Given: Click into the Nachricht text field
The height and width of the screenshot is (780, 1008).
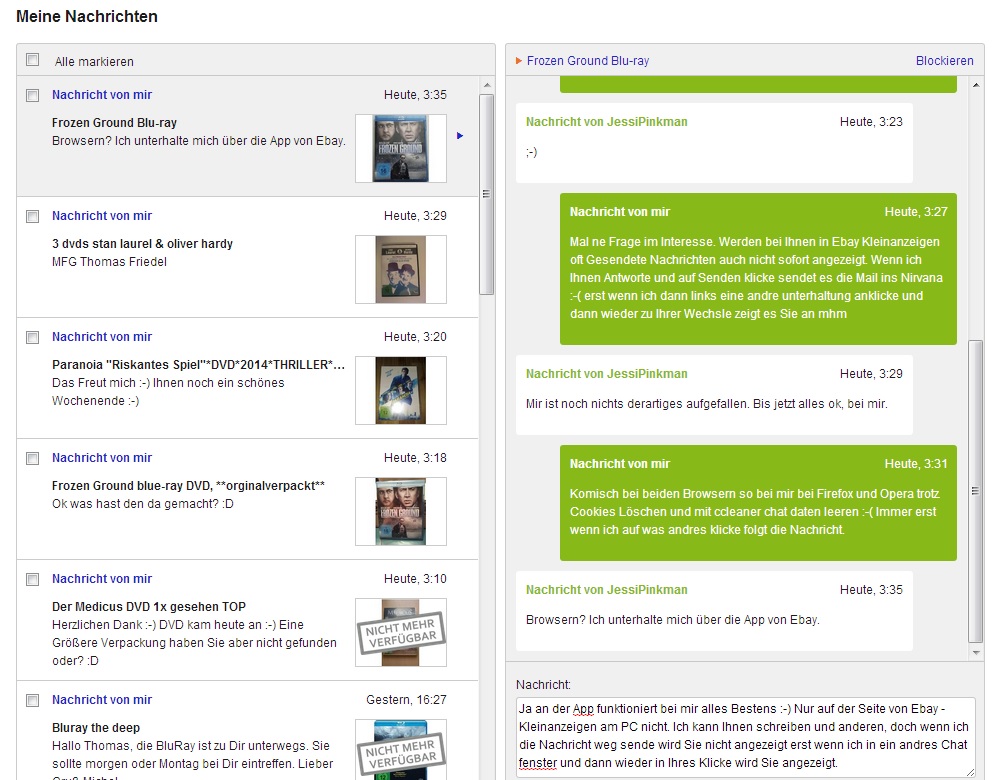Looking at the screenshot, I should (x=745, y=738).
